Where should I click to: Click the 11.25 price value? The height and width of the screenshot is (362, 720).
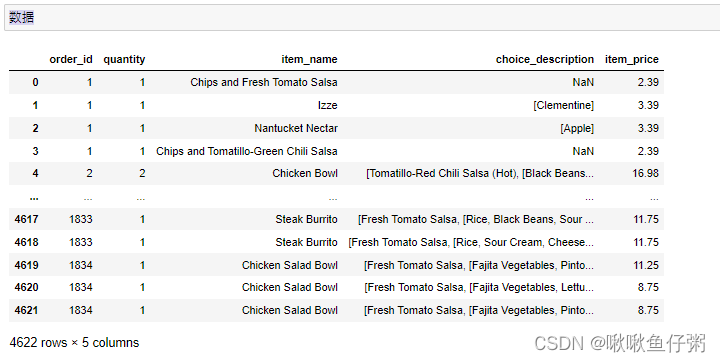pos(646,265)
